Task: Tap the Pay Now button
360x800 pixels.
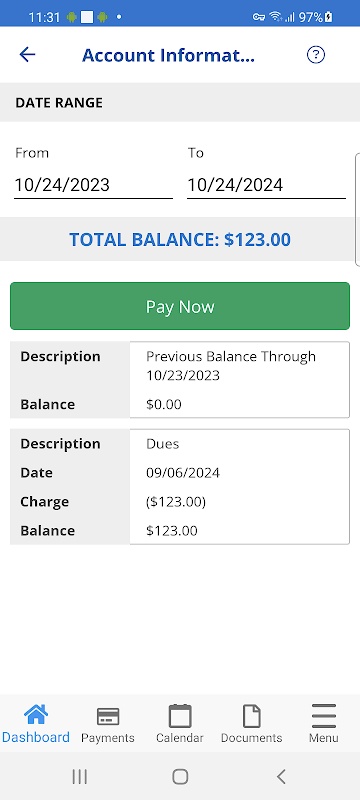Action: tap(180, 306)
